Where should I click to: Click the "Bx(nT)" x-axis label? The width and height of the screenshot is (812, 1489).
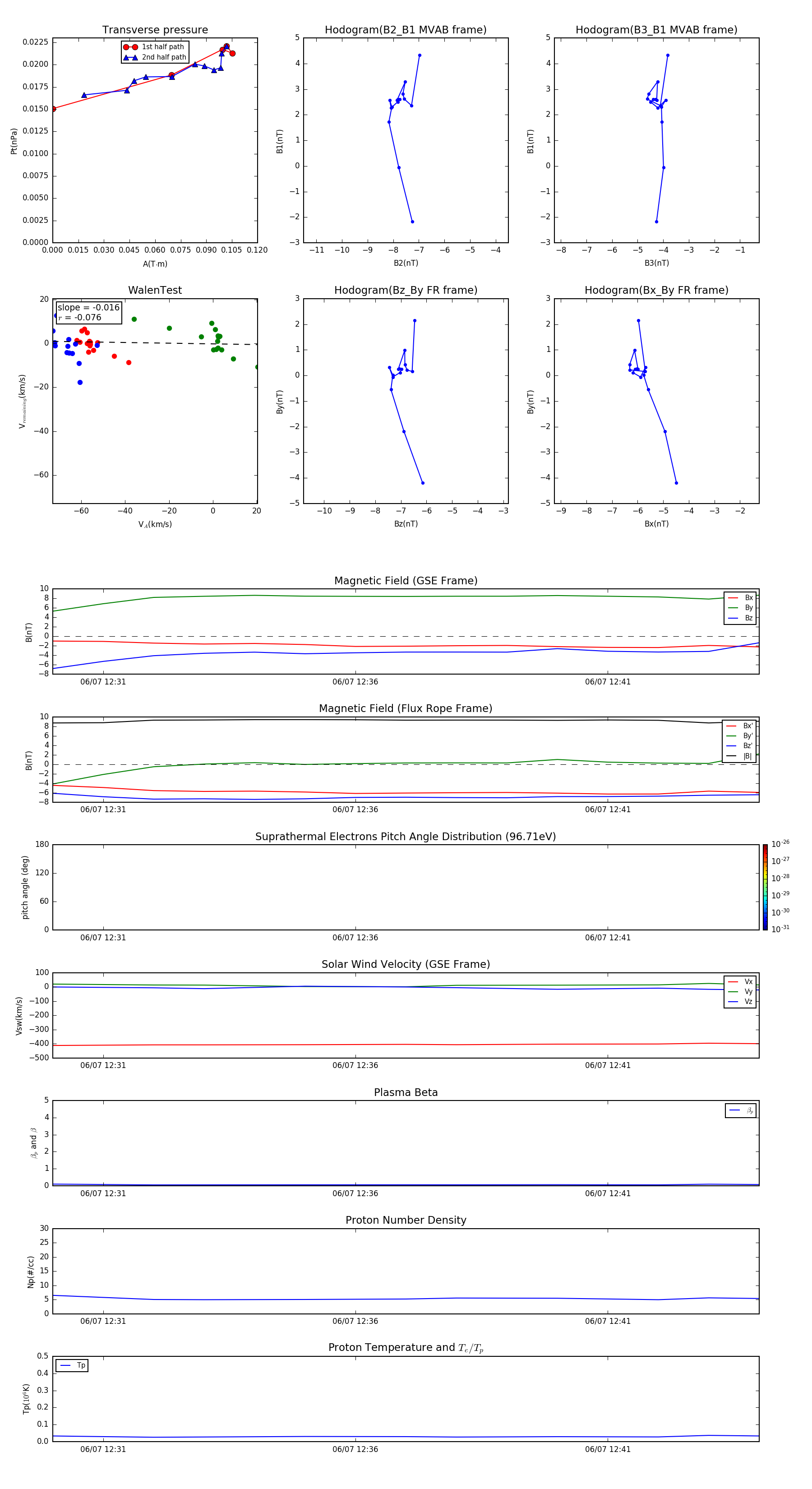656,524
